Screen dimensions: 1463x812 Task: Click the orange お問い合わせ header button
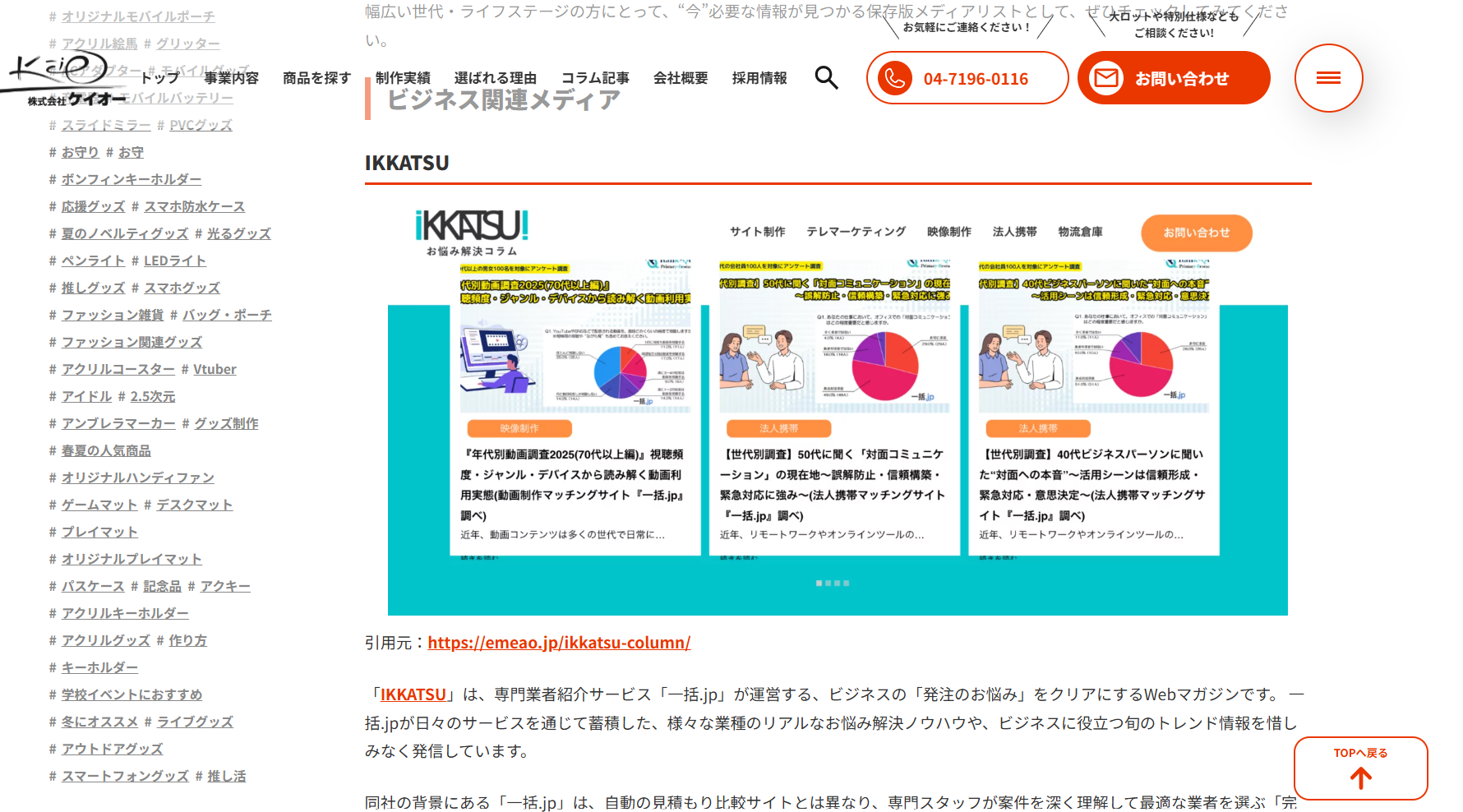pos(1174,78)
